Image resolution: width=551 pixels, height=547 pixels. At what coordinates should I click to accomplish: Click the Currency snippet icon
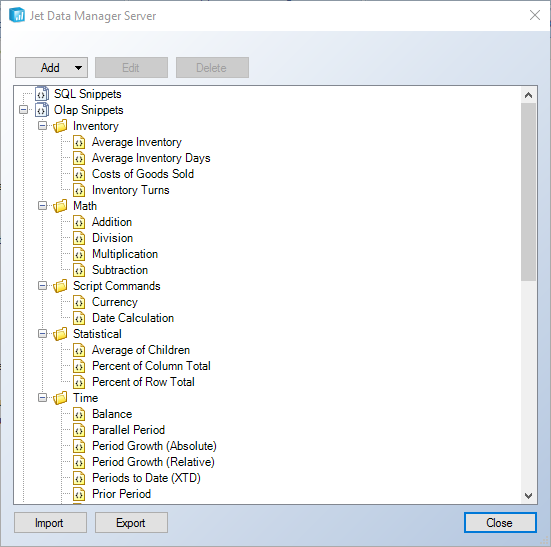(x=79, y=302)
